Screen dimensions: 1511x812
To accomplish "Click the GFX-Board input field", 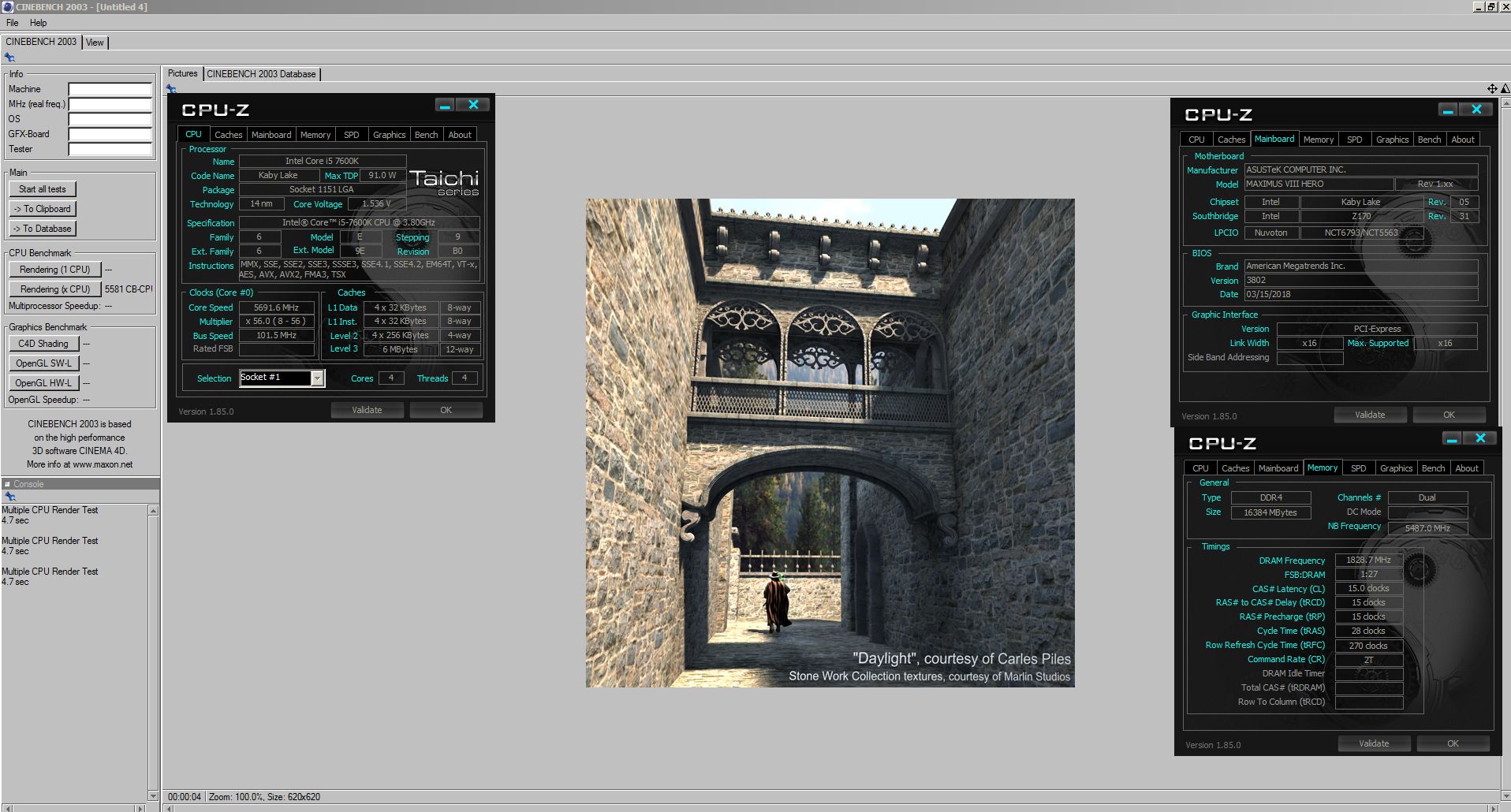I will 110,134.
